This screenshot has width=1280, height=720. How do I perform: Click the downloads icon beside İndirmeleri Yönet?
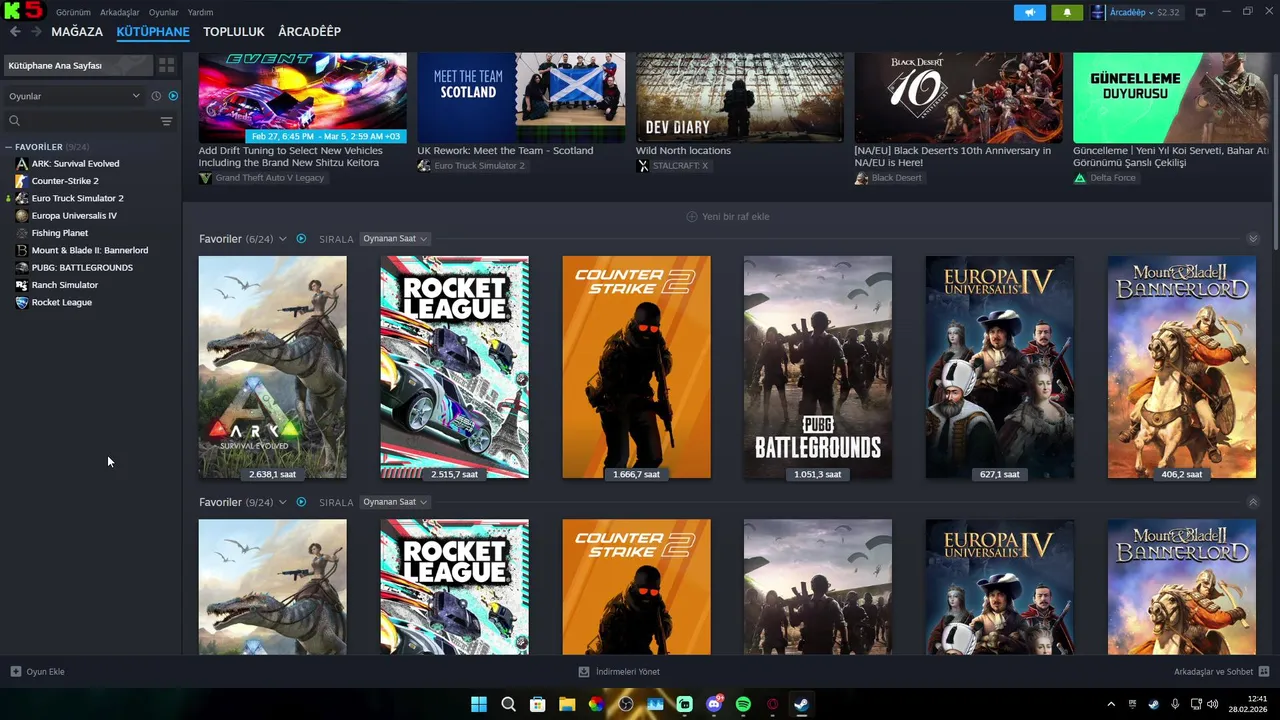(584, 672)
